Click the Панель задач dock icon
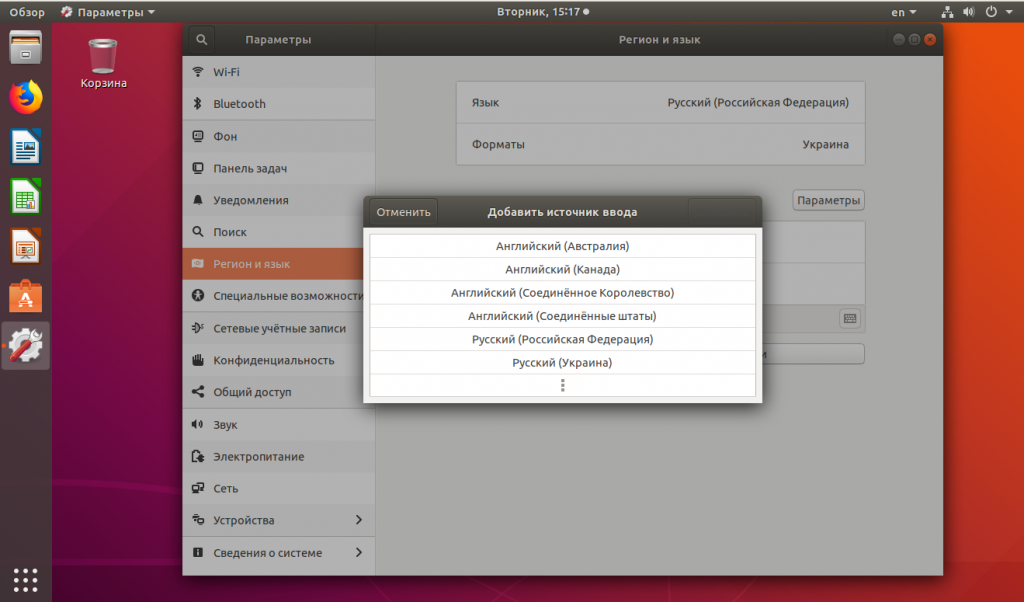This screenshot has height=602, width=1024. click(x=198, y=168)
